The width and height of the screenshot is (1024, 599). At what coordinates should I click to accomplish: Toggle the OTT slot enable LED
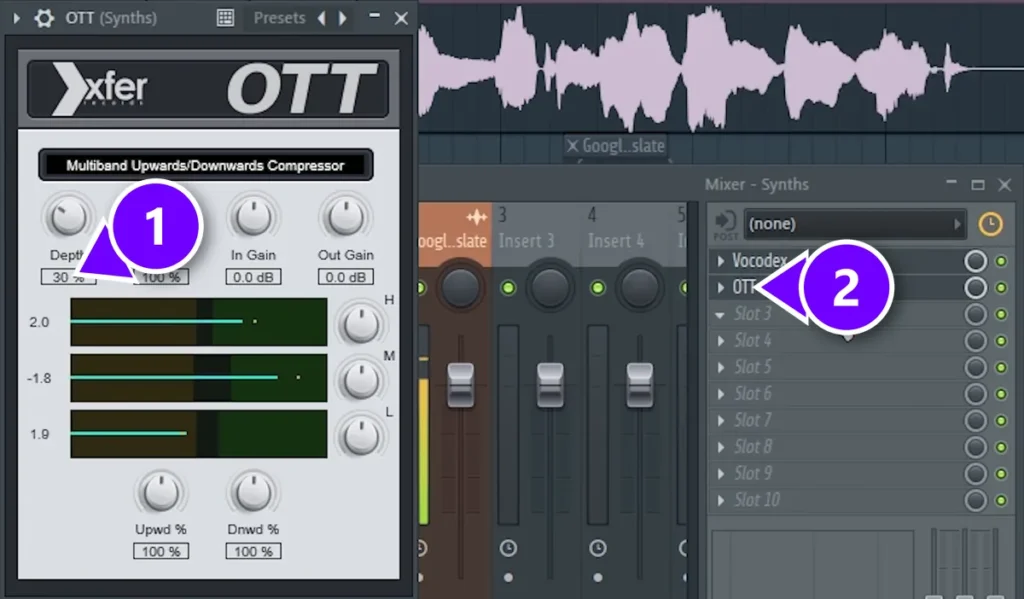pos(1001,287)
